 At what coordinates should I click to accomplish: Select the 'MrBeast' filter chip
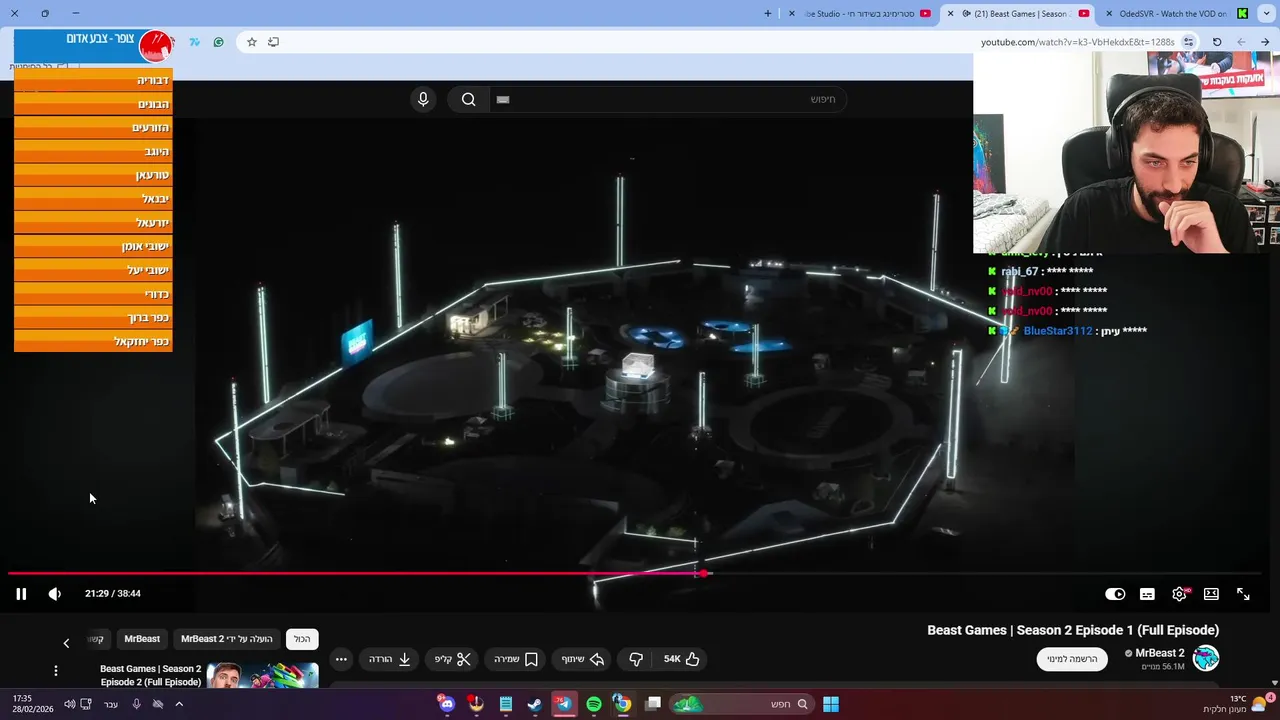click(142, 639)
